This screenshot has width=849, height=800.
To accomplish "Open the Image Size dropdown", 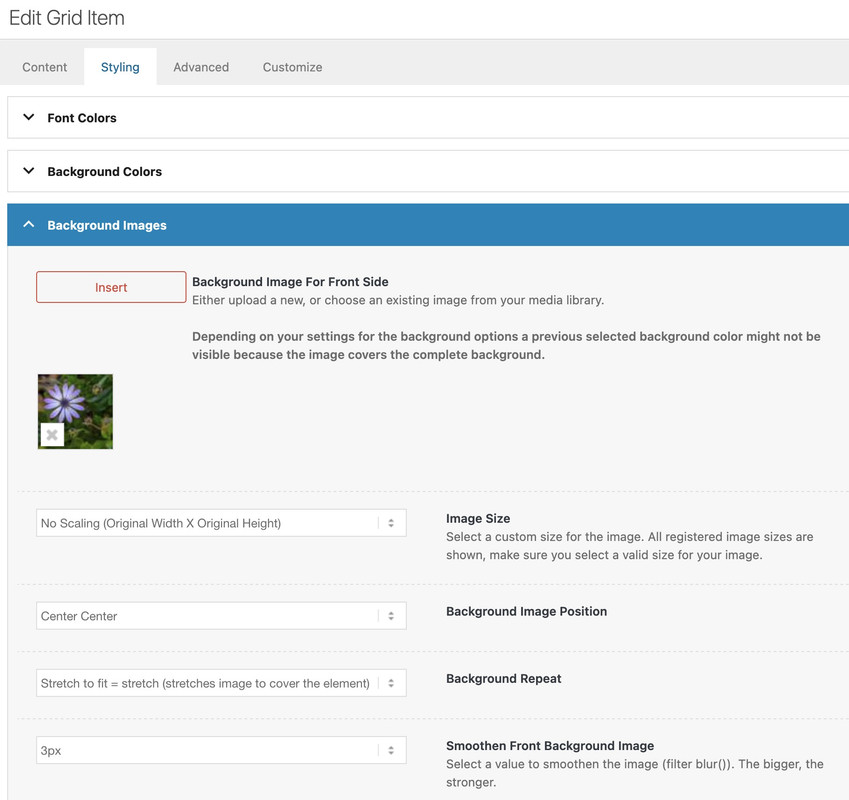I will click(x=221, y=523).
